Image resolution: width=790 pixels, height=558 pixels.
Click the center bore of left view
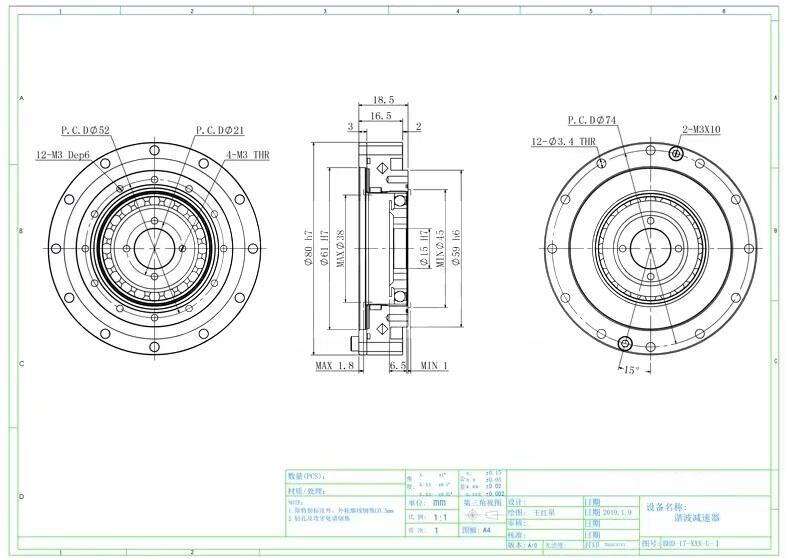pos(154,244)
